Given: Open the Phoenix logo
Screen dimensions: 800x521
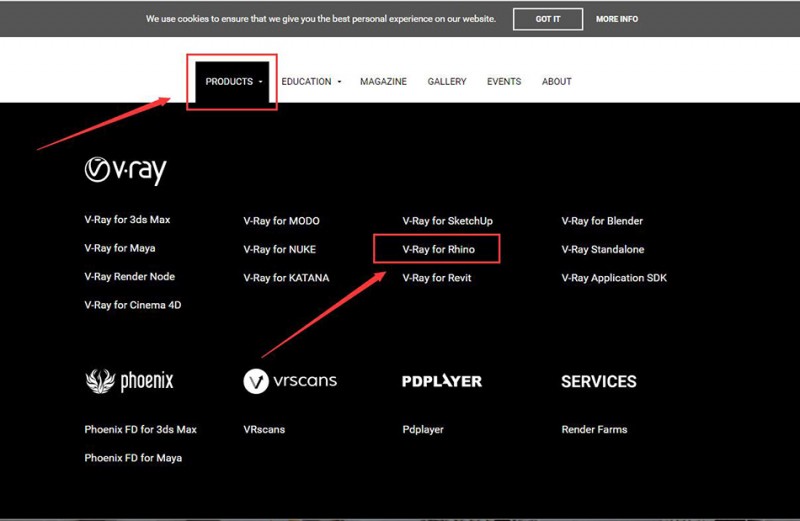Looking at the screenshot, I should (x=129, y=381).
